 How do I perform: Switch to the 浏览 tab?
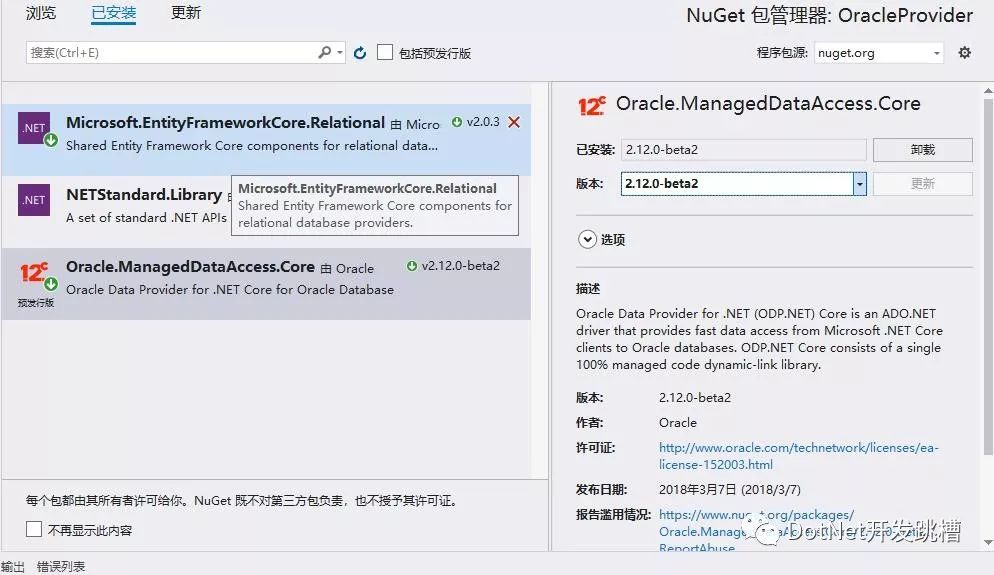pyautogui.click(x=41, y=13)
